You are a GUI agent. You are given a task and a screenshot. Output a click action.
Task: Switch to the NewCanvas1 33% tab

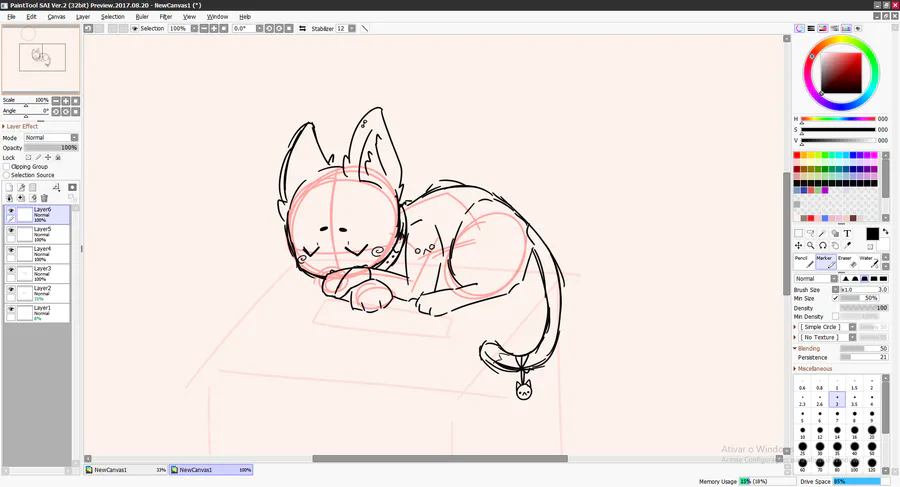coord(126,470)
